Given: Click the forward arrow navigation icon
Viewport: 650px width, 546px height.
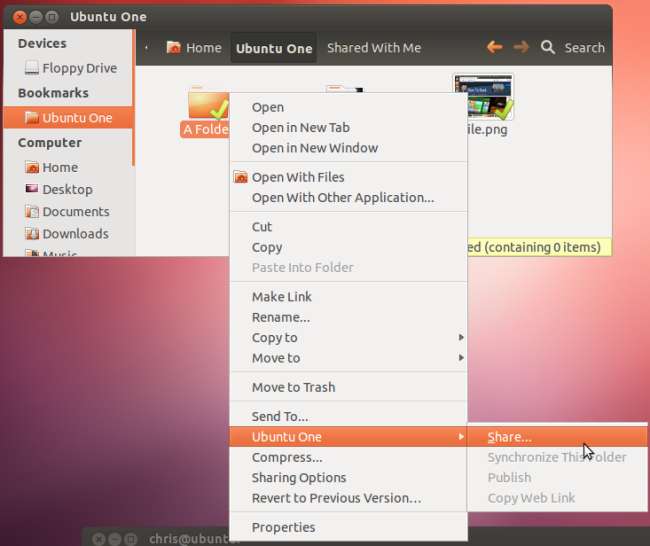Looking at the screenshot, I should coord(521,47).
